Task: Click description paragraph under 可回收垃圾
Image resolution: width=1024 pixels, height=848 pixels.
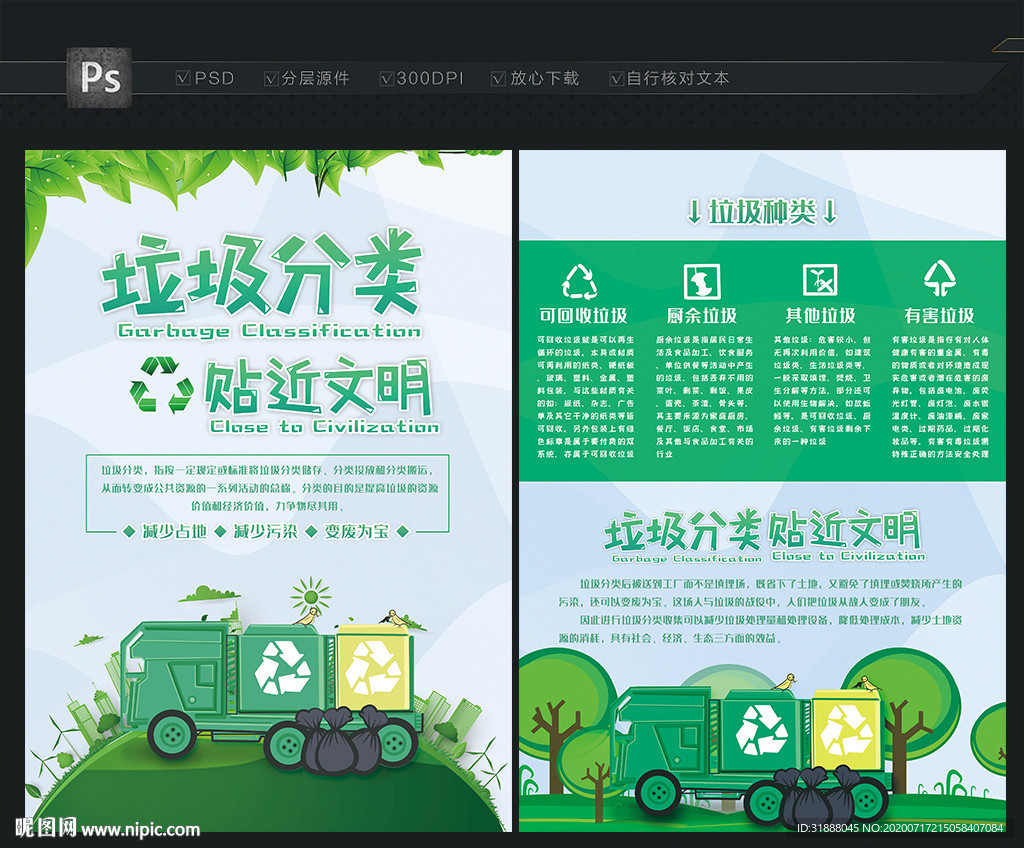Action: [x=586, y=397]
